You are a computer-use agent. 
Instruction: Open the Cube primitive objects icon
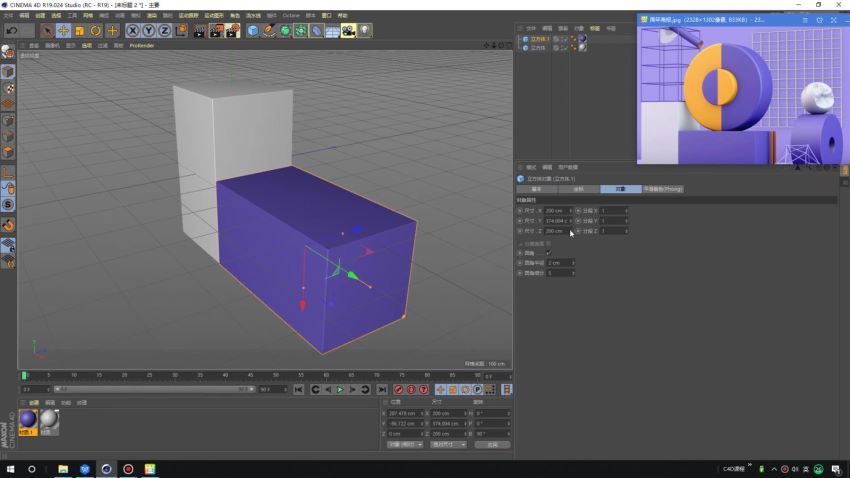coord(253,31)
